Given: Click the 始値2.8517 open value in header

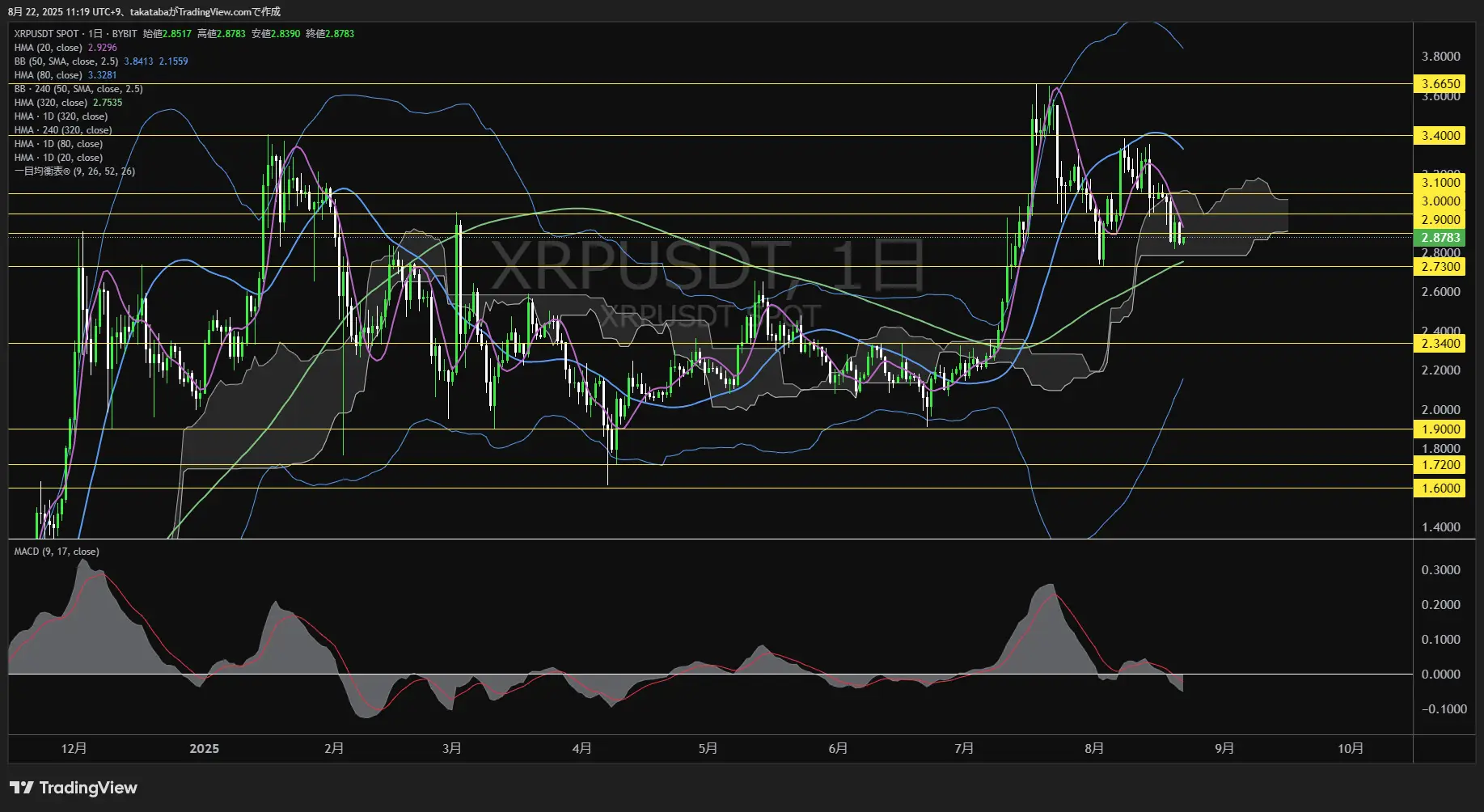Looking at the screenshot, I should pos(167,33).
